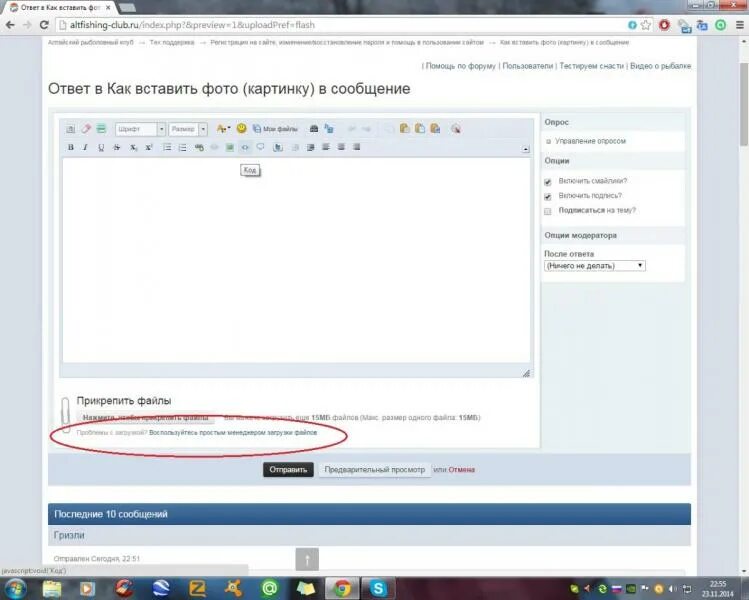Toggle Включить подпись checkbox
The height and width of the screenshot is (600, 749).
548,196
